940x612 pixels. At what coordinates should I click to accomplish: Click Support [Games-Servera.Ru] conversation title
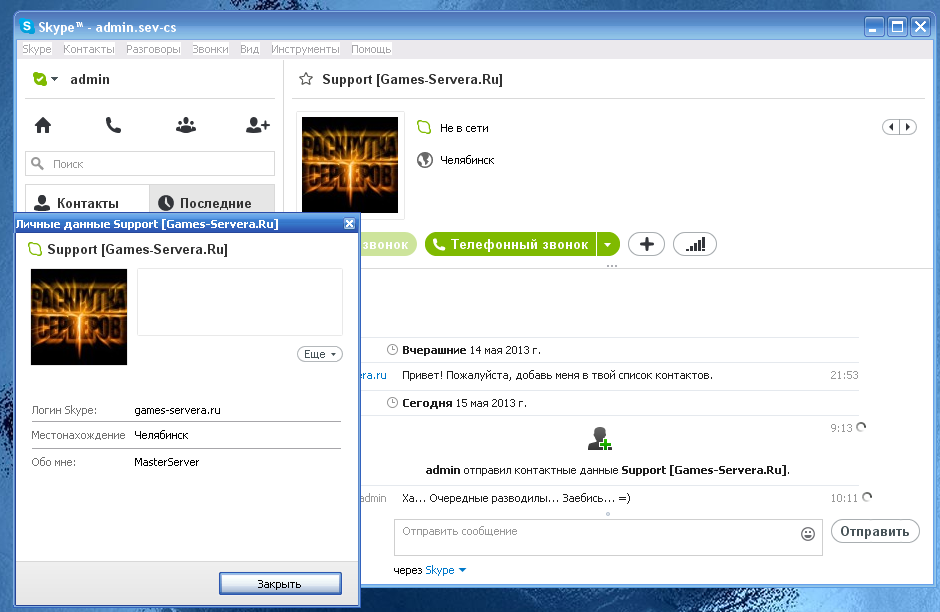[x=412, y=79]
